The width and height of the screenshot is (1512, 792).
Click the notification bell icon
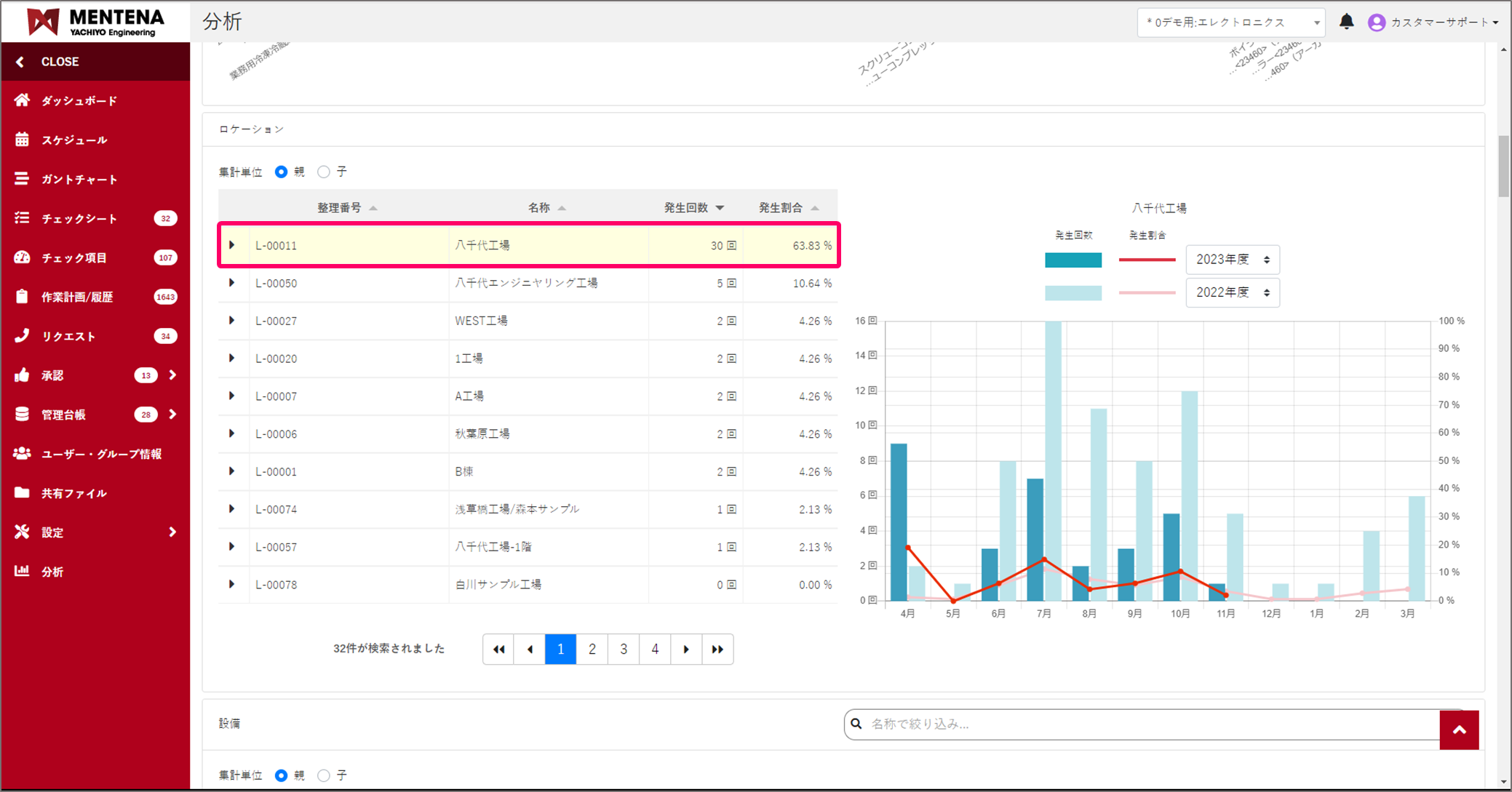(1346, 22)
